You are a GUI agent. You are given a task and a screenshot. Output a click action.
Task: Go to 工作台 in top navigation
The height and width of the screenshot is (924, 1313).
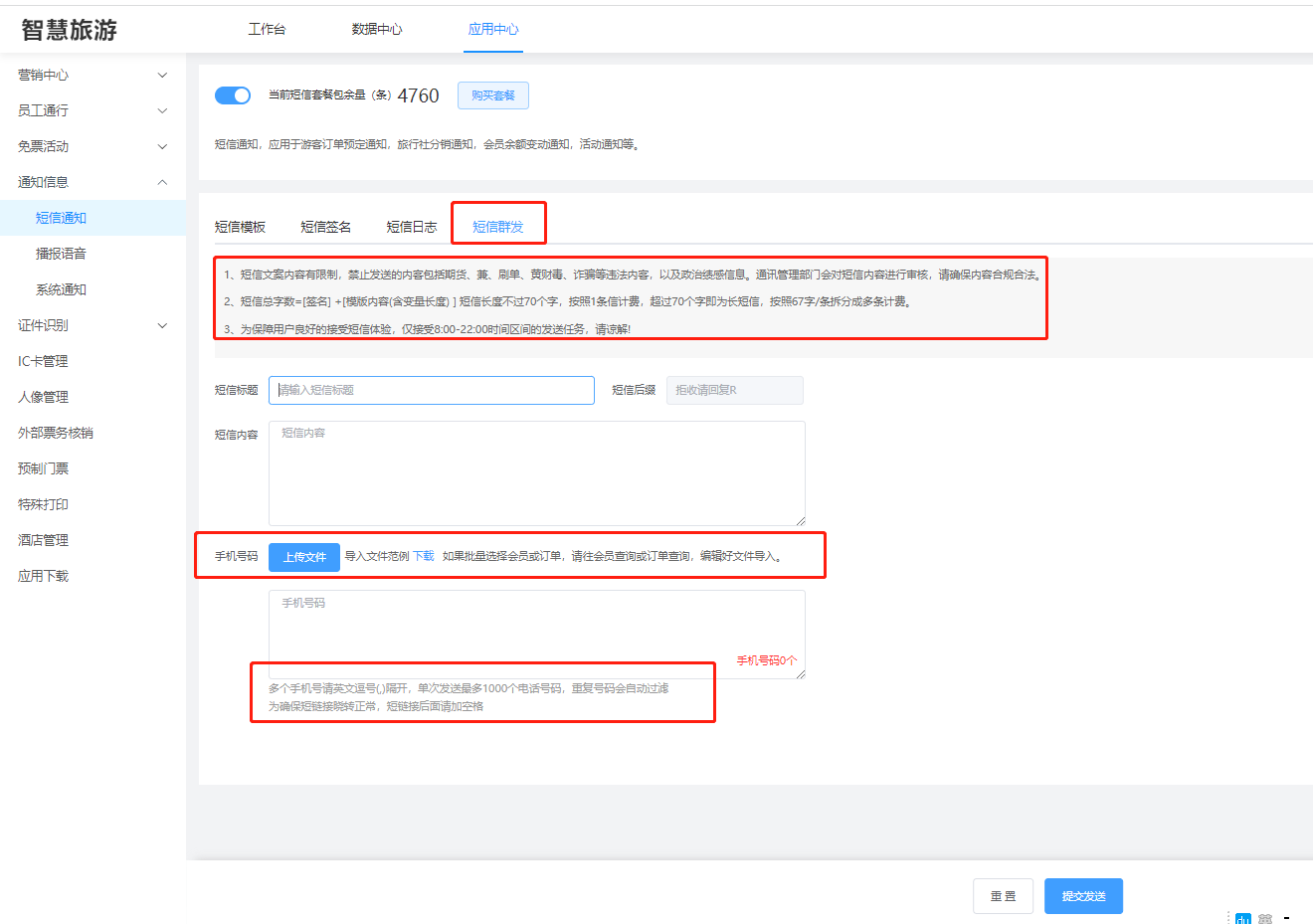click(267, 29)
